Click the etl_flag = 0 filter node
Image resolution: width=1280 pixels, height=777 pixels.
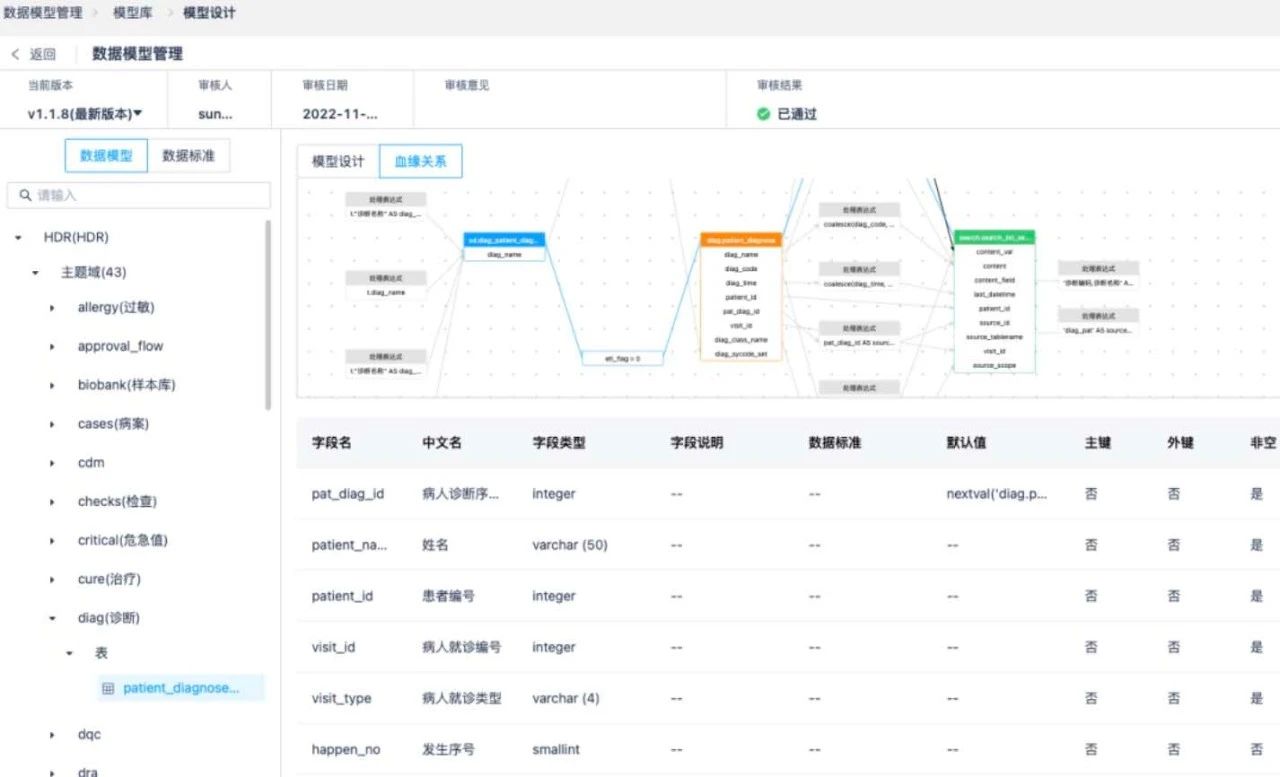tap(622, 357)
